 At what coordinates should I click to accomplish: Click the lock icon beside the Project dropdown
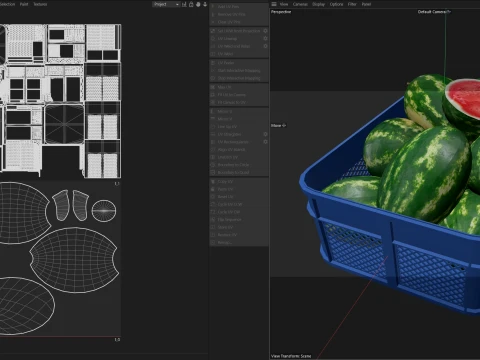tap(191, 4)
